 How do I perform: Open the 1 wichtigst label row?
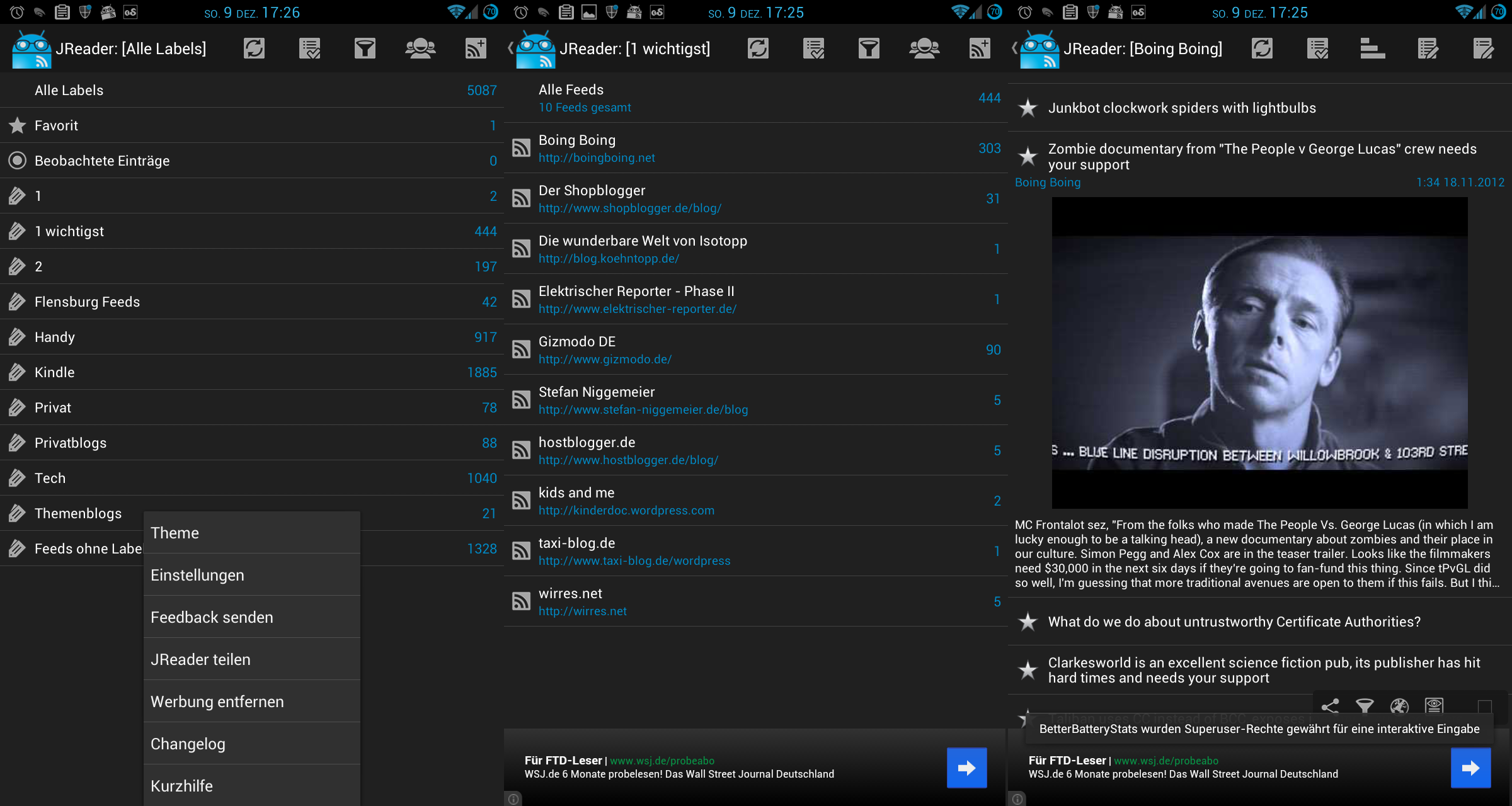252,231
